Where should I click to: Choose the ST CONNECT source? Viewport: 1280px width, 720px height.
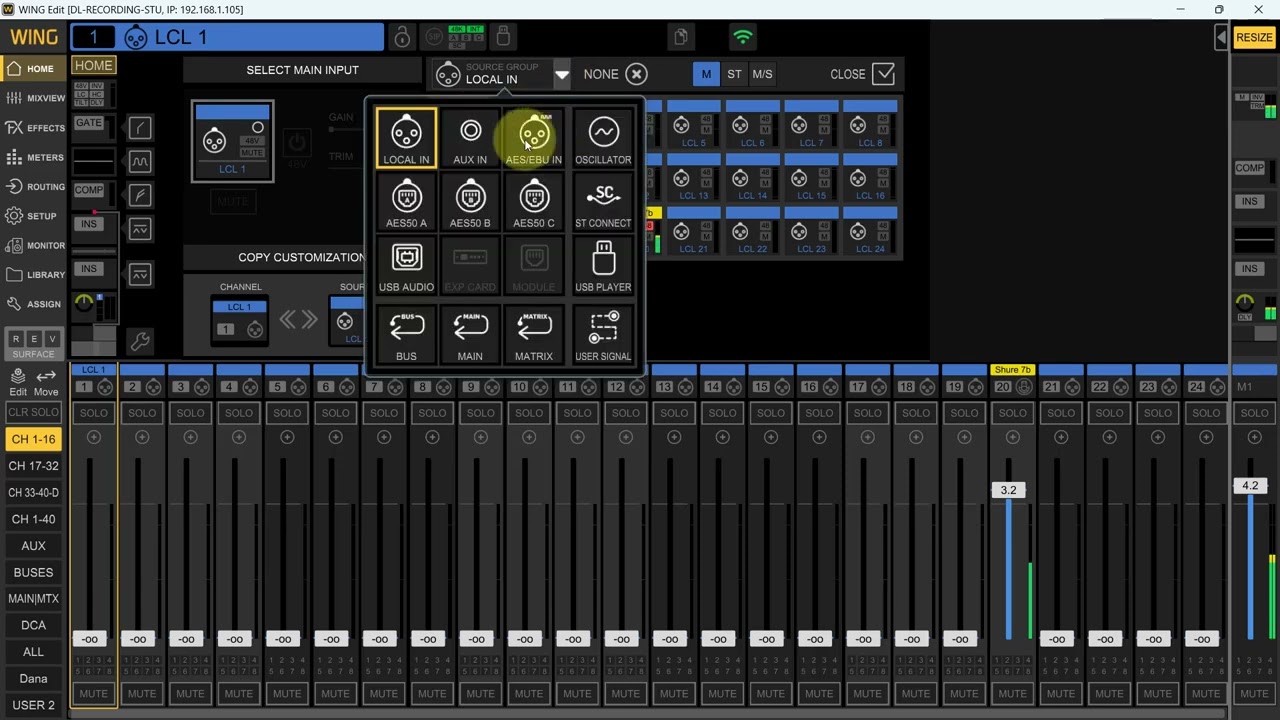(x=603, y=203)
